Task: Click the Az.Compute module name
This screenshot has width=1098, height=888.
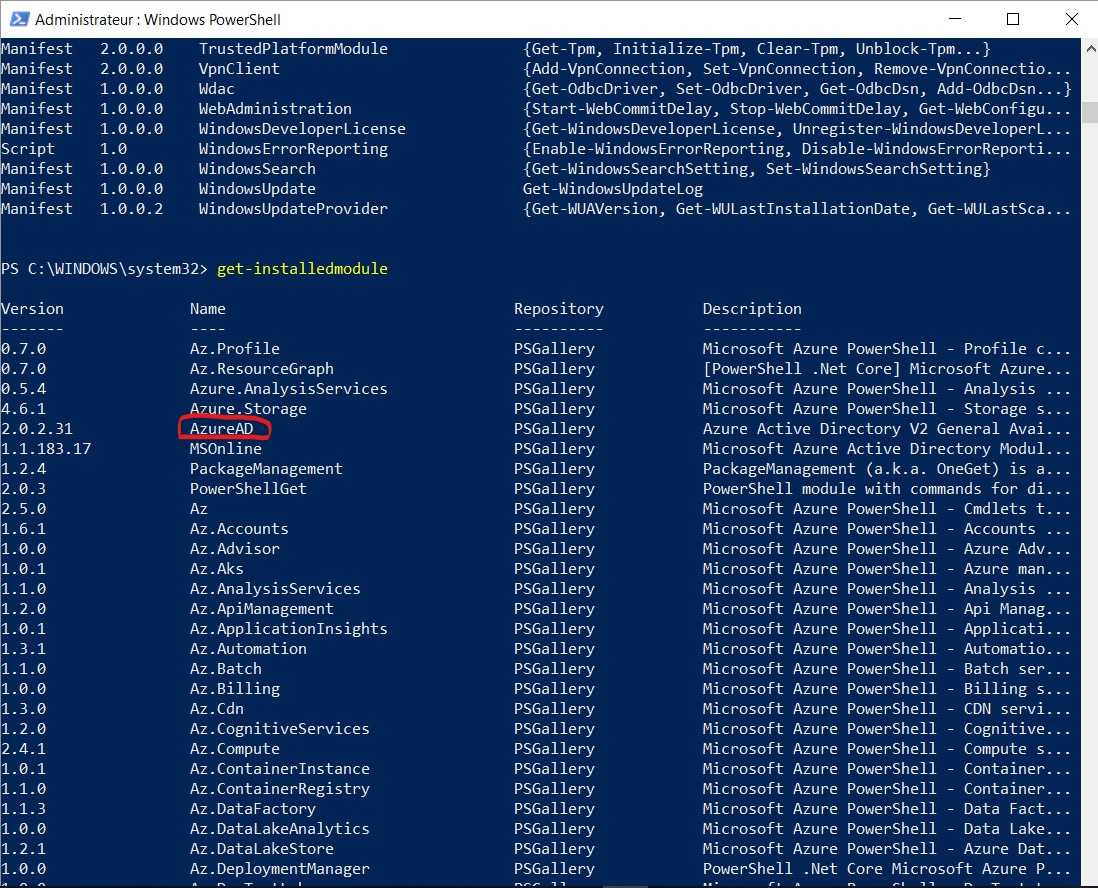Action: 235,749
